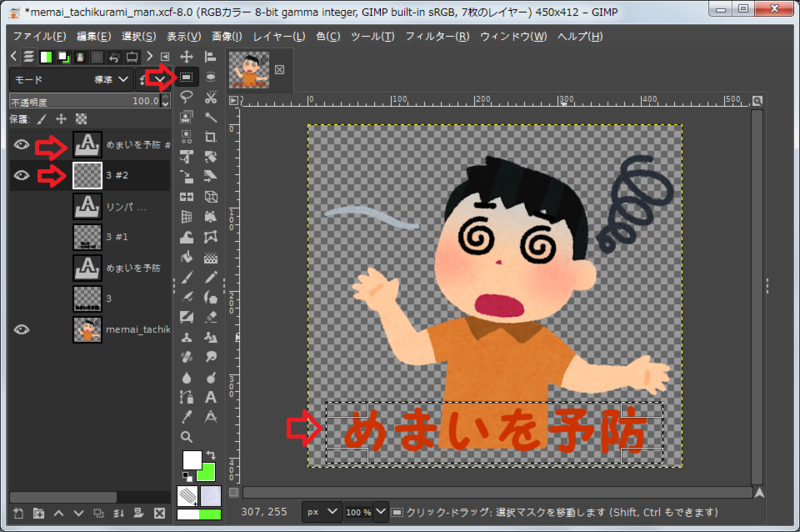
Task: Select the Move tool in toolbox
Action: tap(187, 57)
